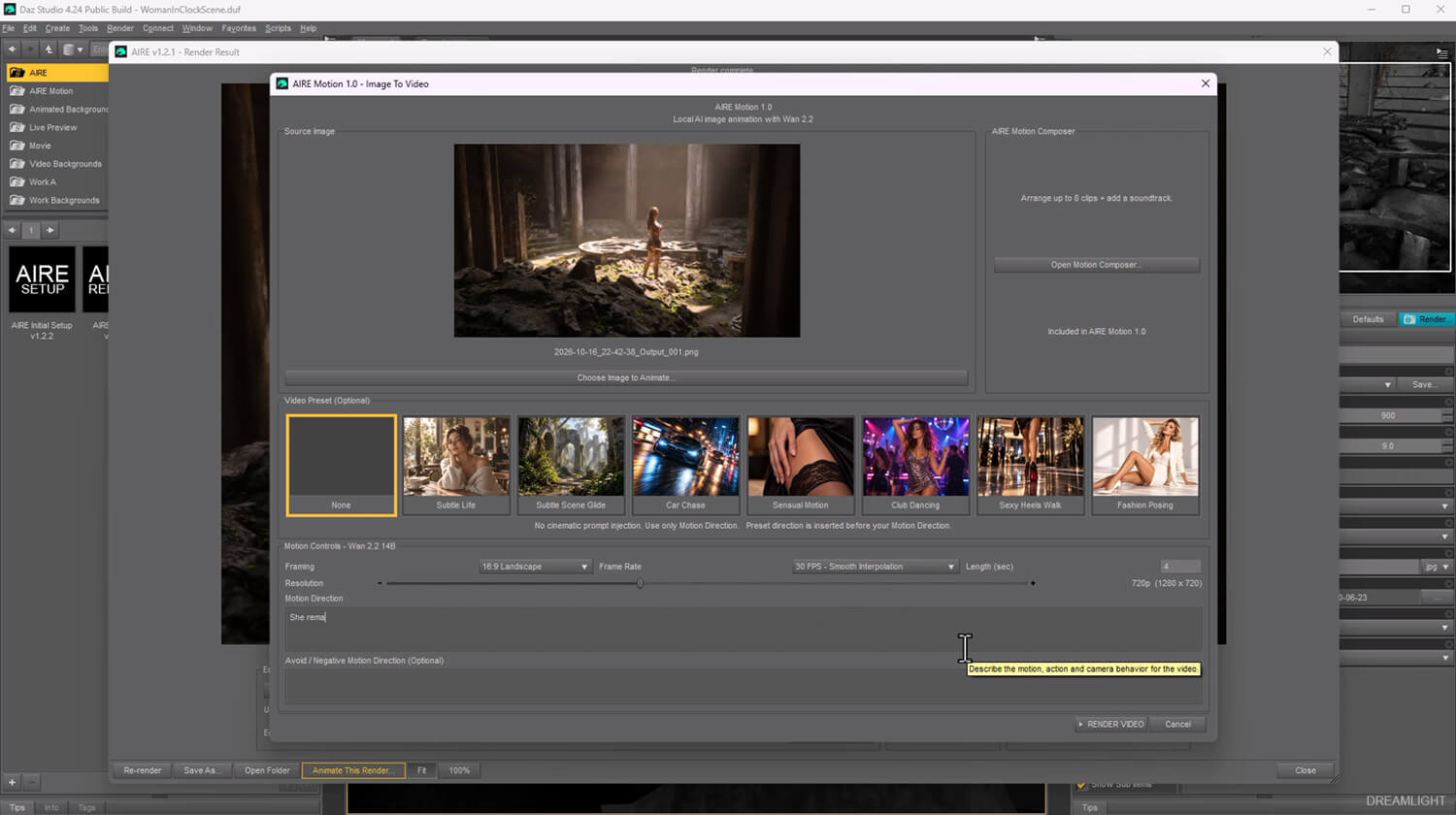Click Open Folder in Render Result window

[x=267, y=770]
